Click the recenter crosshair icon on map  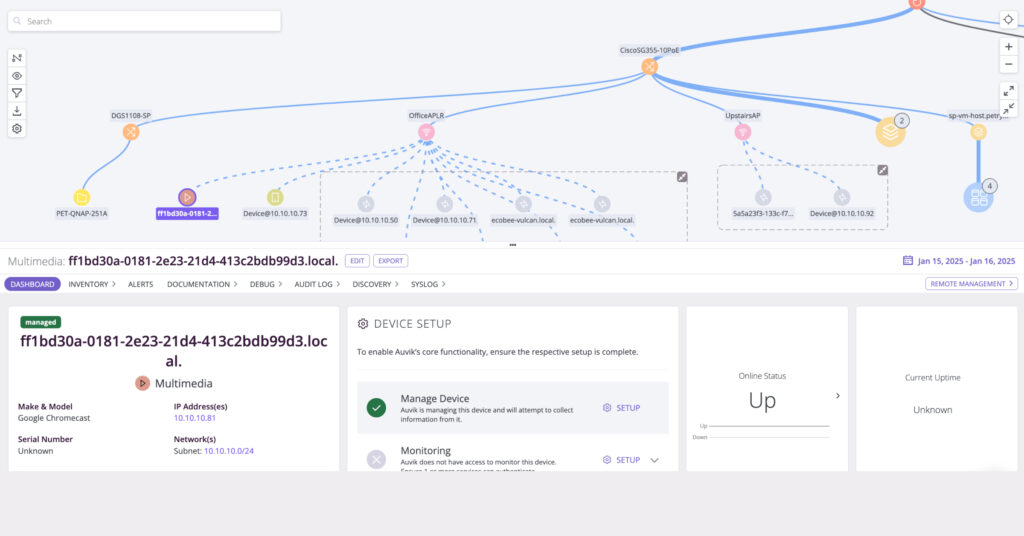1008,20
